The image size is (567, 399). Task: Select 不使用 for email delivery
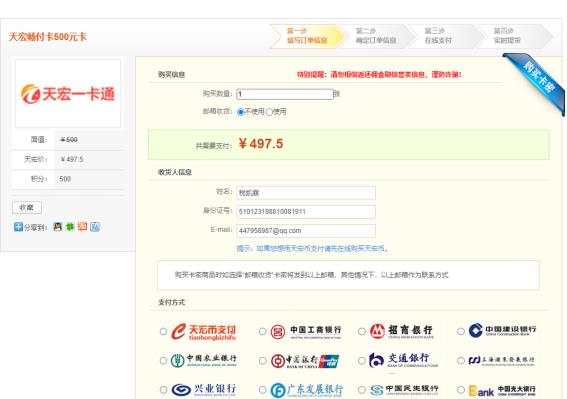[x=240, y=112]
